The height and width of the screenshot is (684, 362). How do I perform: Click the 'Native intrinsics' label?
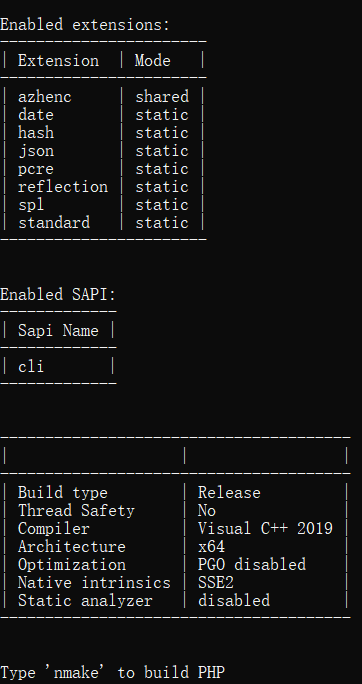(94, 583)
